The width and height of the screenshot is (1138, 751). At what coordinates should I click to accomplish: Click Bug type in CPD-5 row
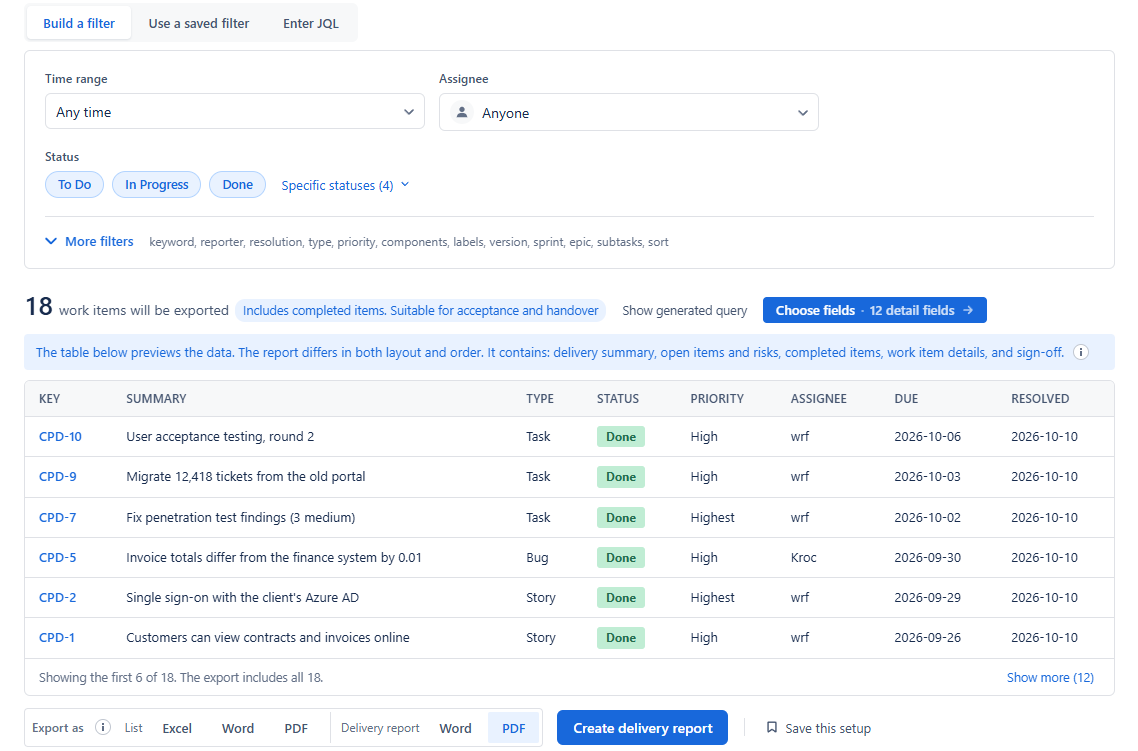pos(537,557)
